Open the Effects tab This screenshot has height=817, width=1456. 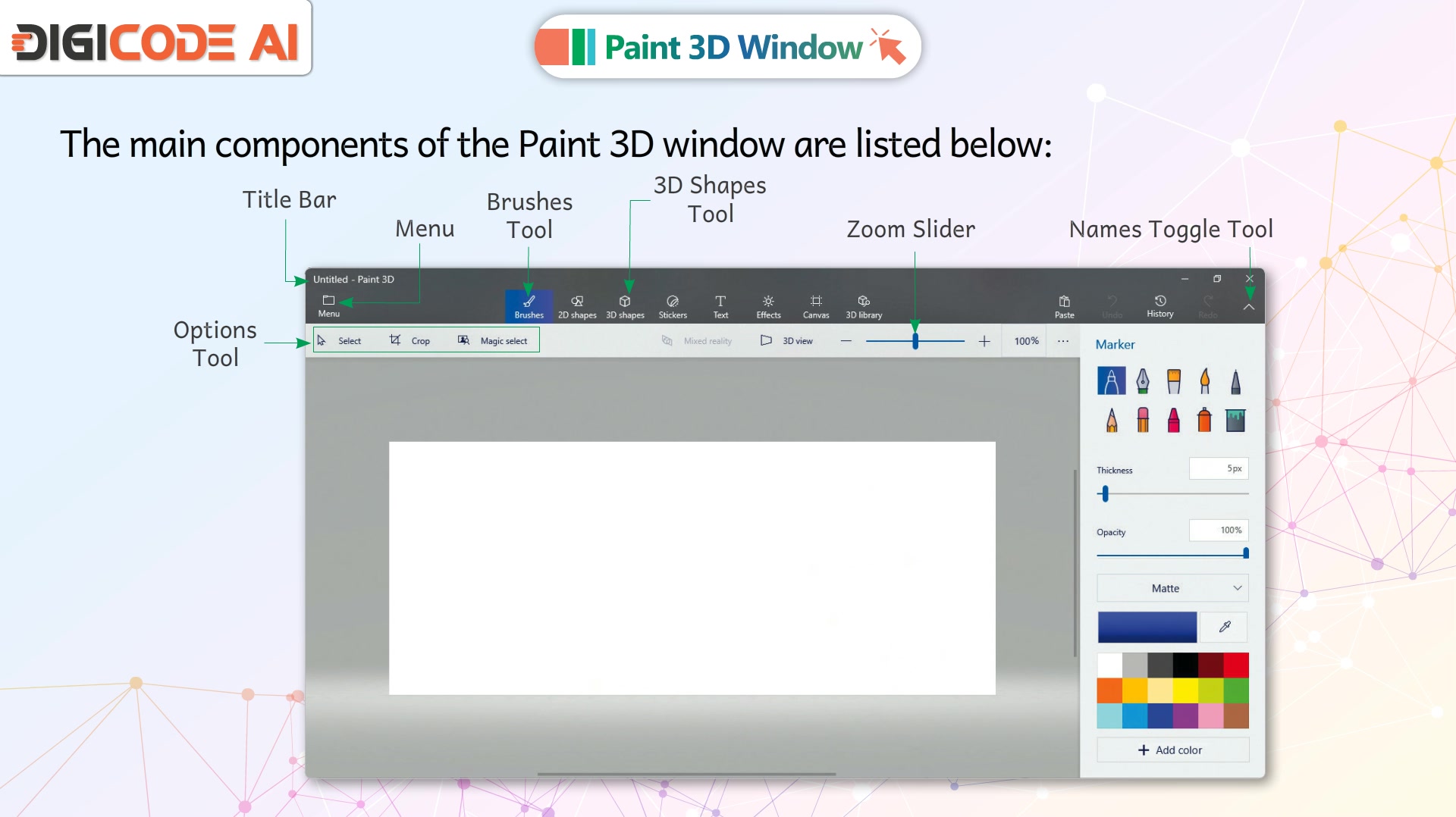(768, 307)
